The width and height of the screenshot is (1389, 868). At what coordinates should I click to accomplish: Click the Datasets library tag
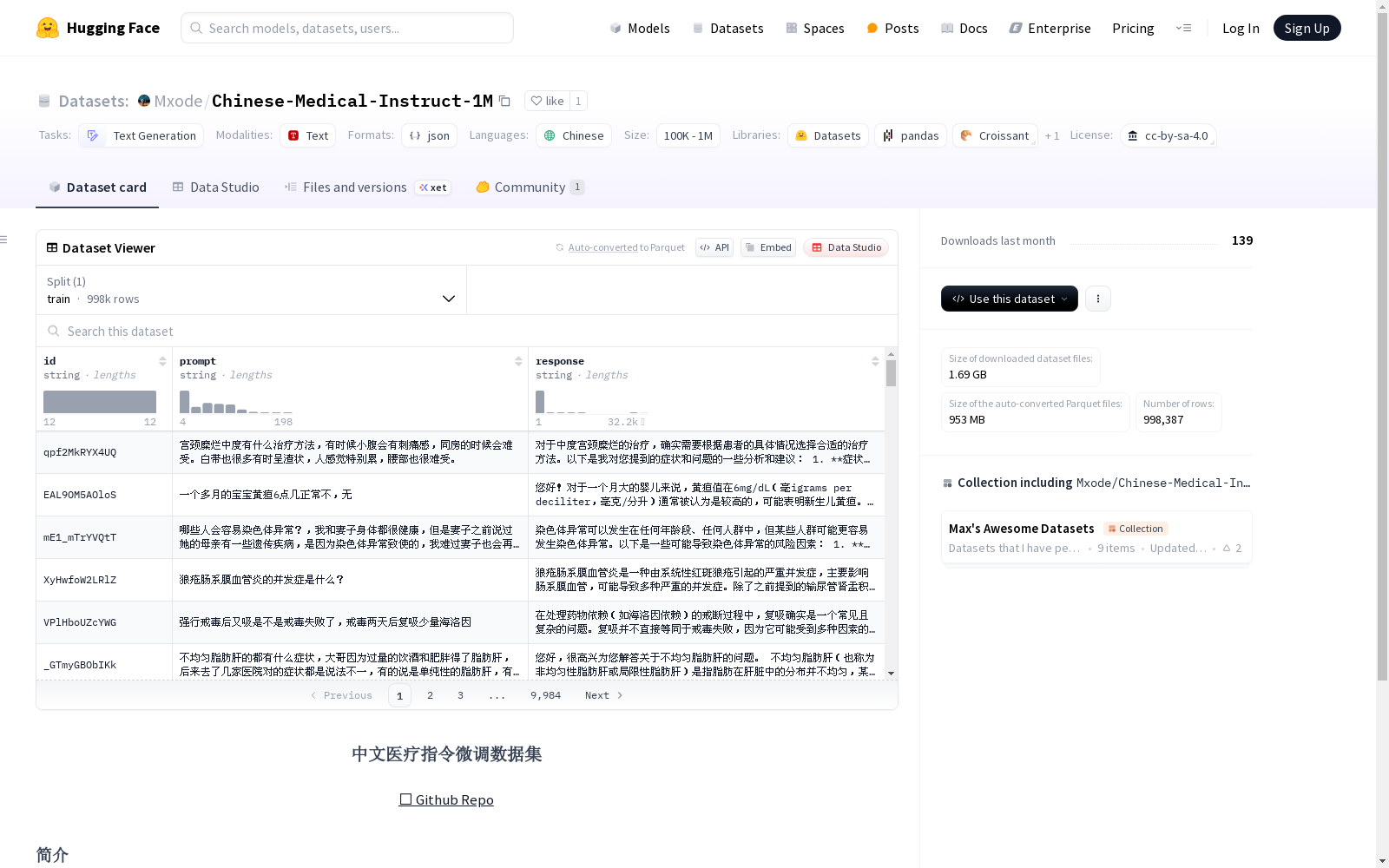tap(828, 135)
